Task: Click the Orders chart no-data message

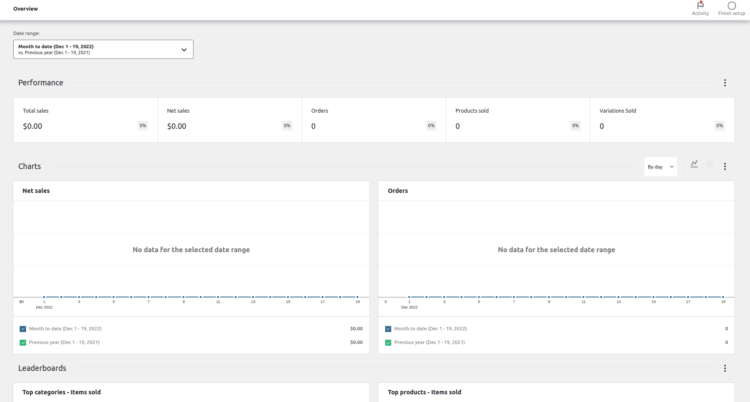Action: click(x=556, y=250)
